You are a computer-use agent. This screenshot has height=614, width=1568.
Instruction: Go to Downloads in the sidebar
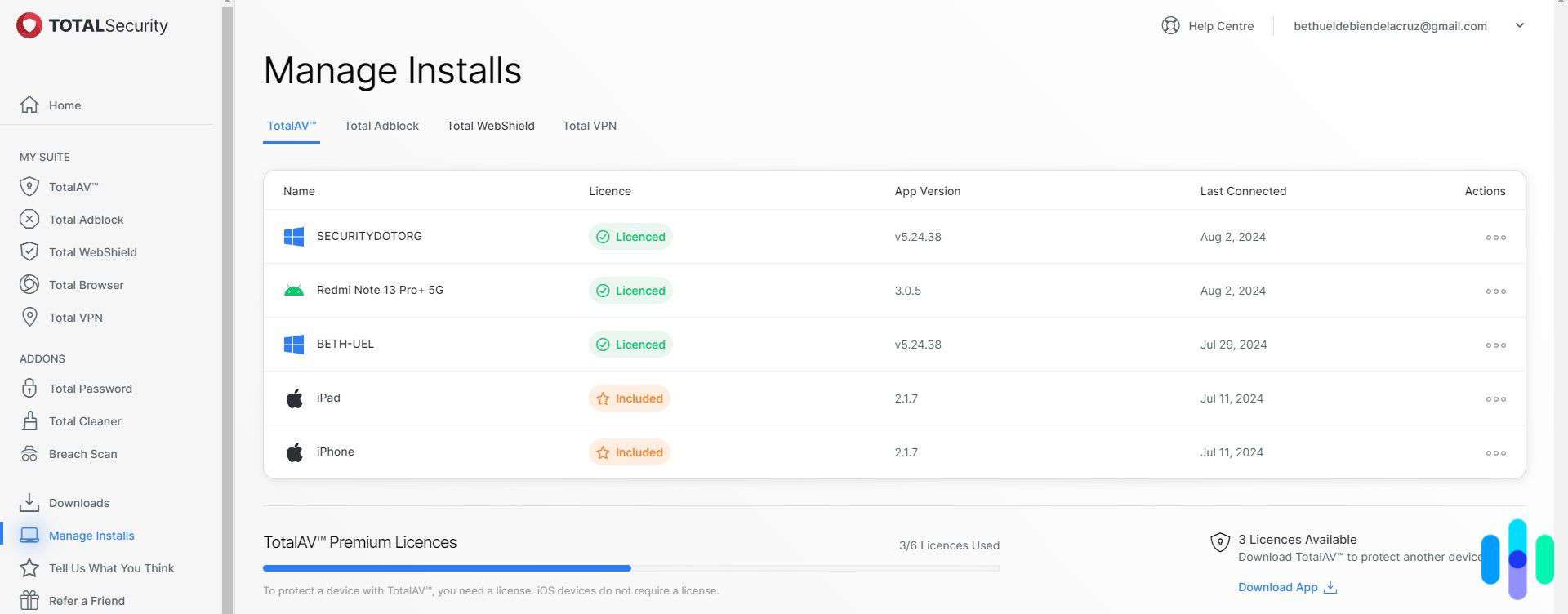(x=78, y=503)
